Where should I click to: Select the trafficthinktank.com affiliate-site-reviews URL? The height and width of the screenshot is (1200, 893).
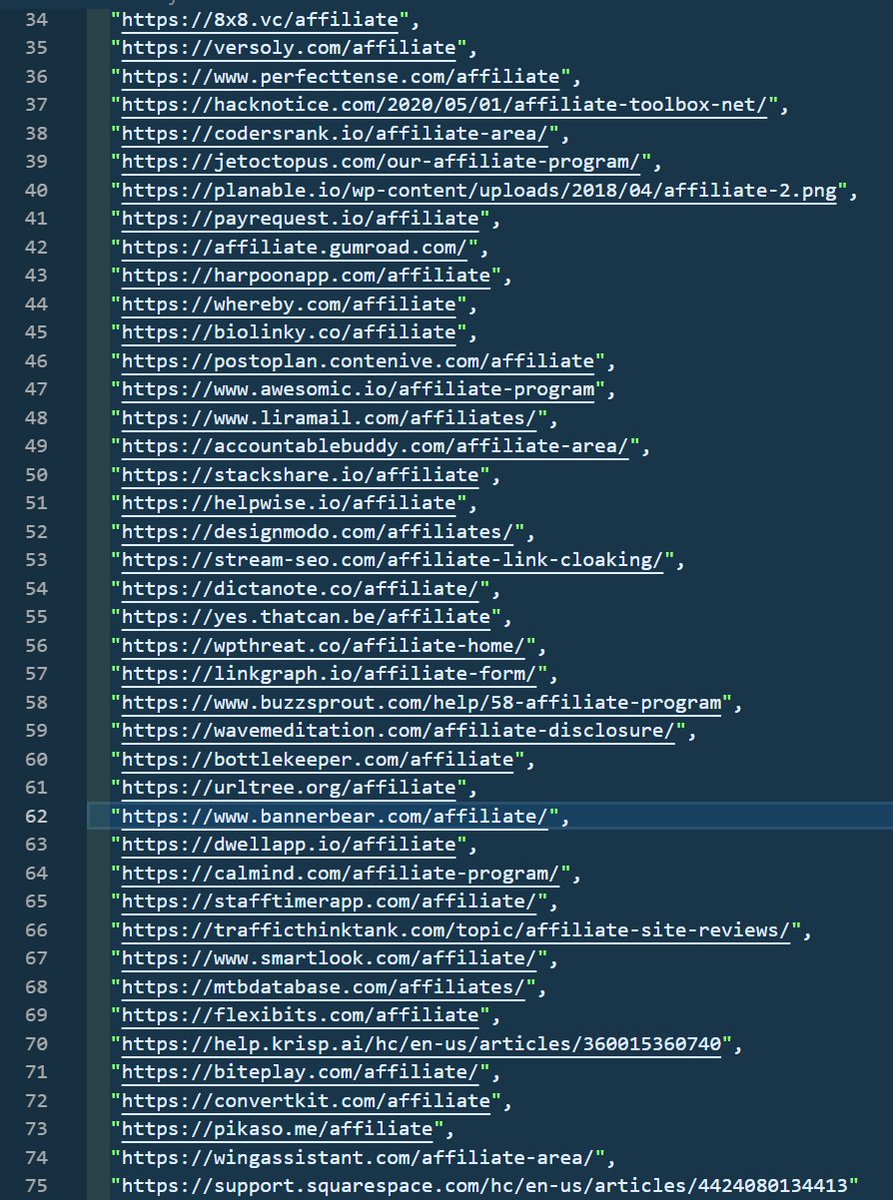click(x=455, y=931)
